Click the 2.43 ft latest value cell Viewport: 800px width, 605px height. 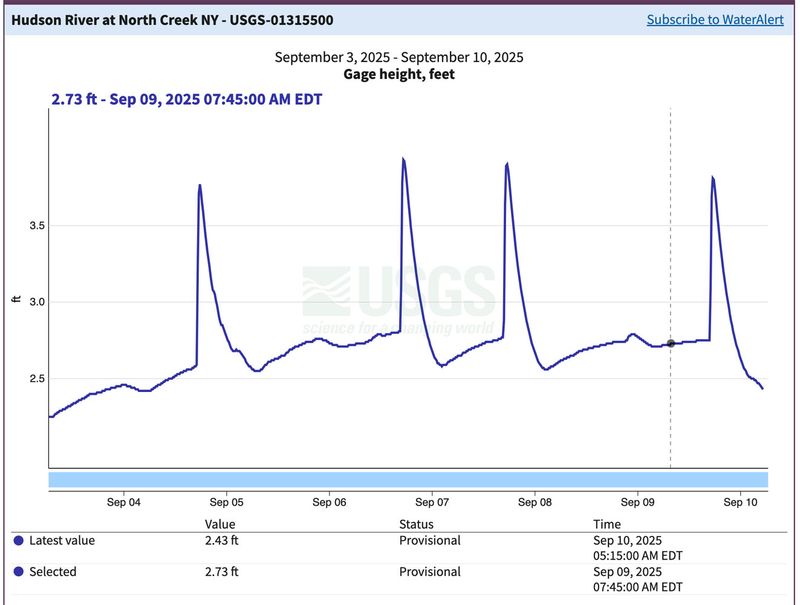point(221,541)
